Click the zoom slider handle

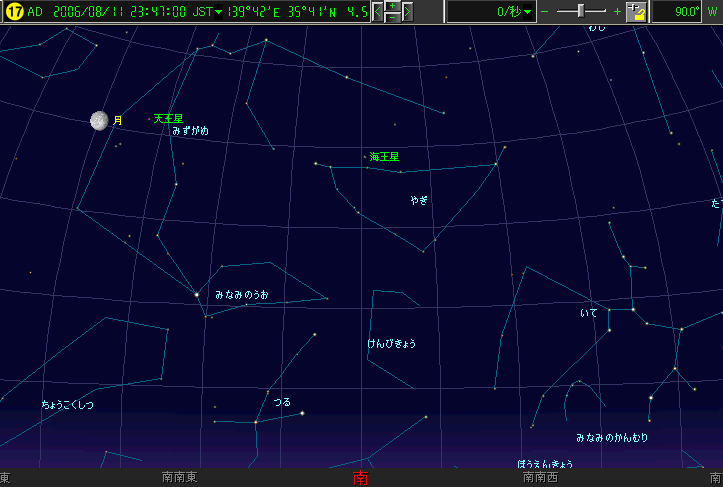pyautogui.click(x=580, y=12)
